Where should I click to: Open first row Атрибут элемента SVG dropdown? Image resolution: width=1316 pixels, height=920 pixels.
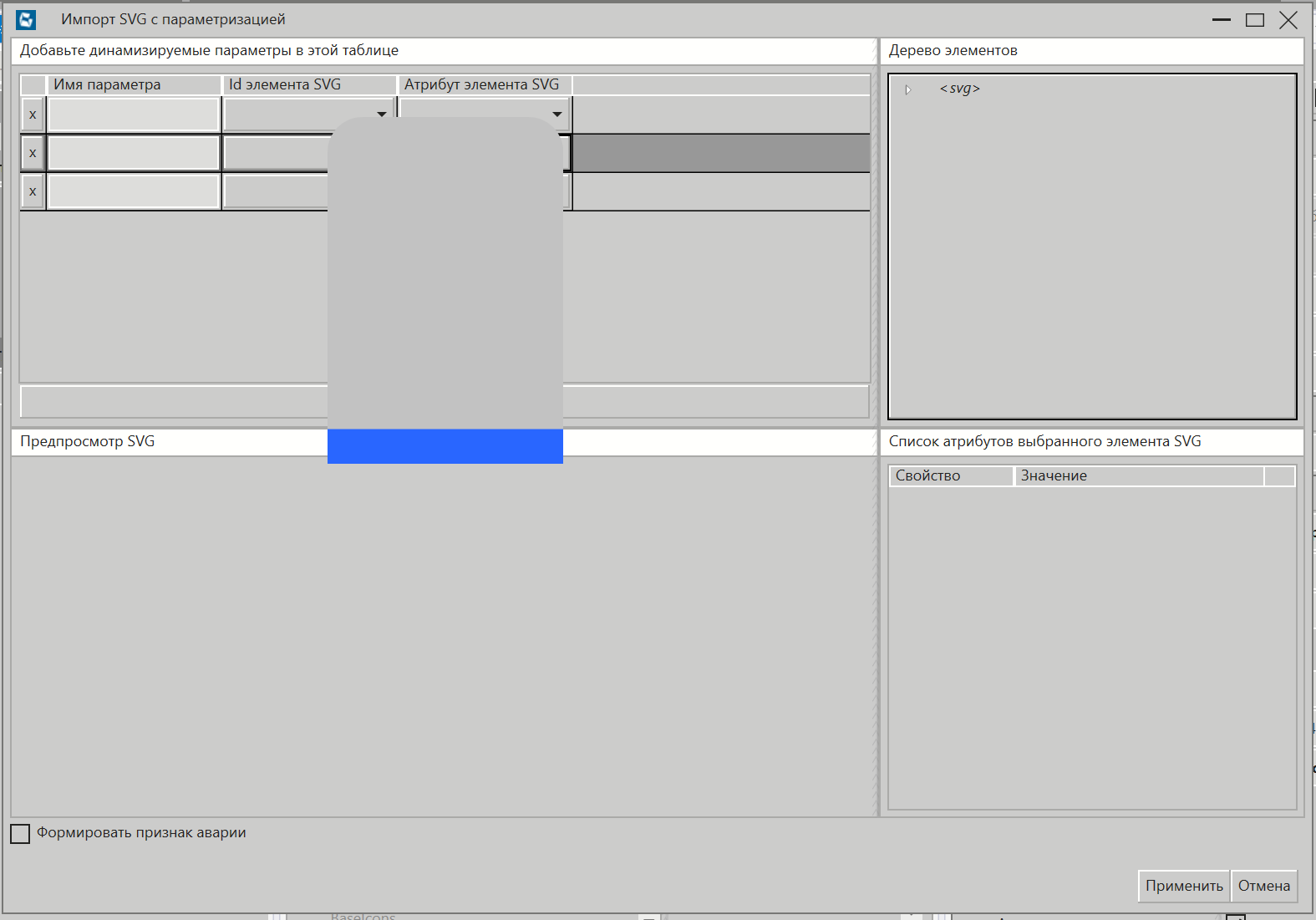click(556, 114)
